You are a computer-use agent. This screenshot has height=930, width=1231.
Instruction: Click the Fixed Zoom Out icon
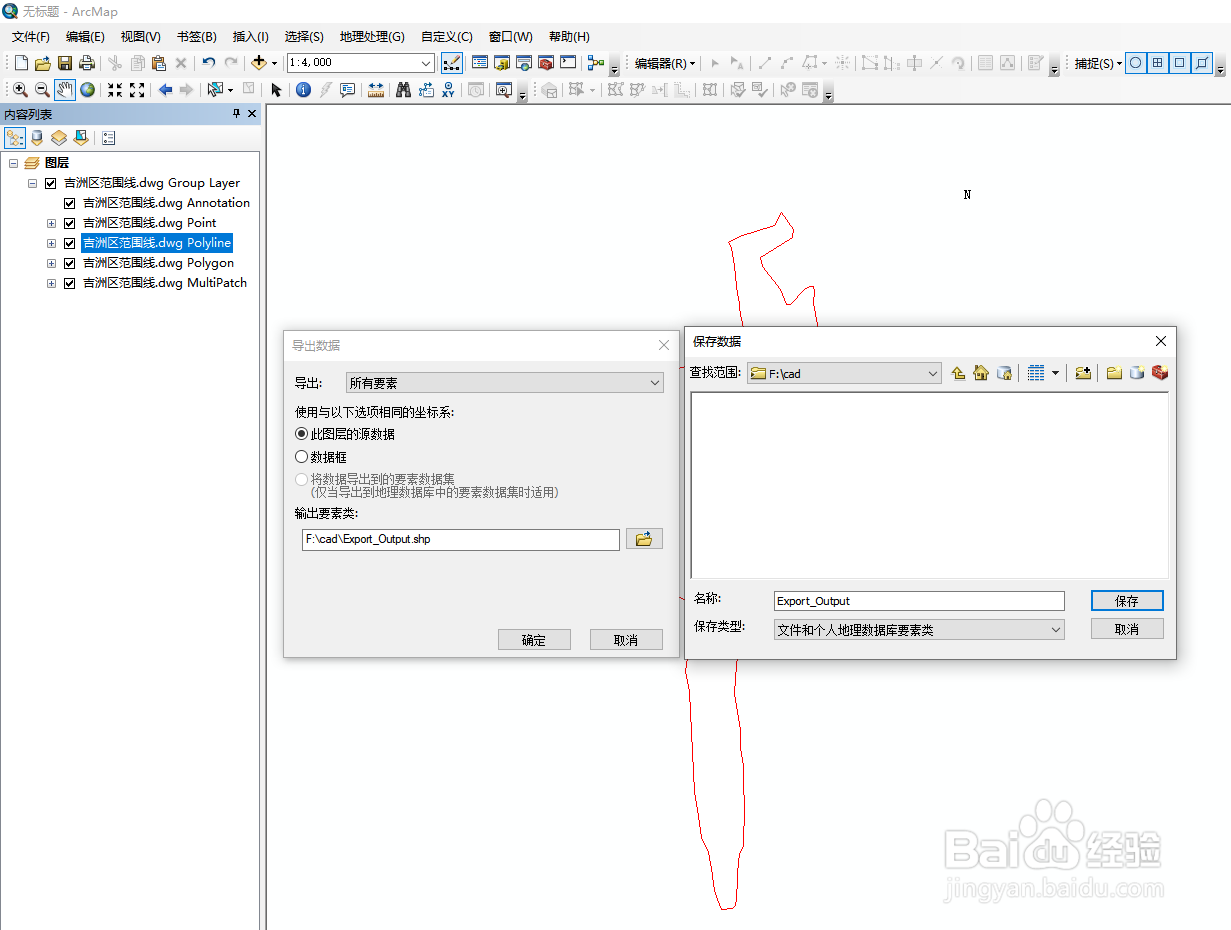137,90
